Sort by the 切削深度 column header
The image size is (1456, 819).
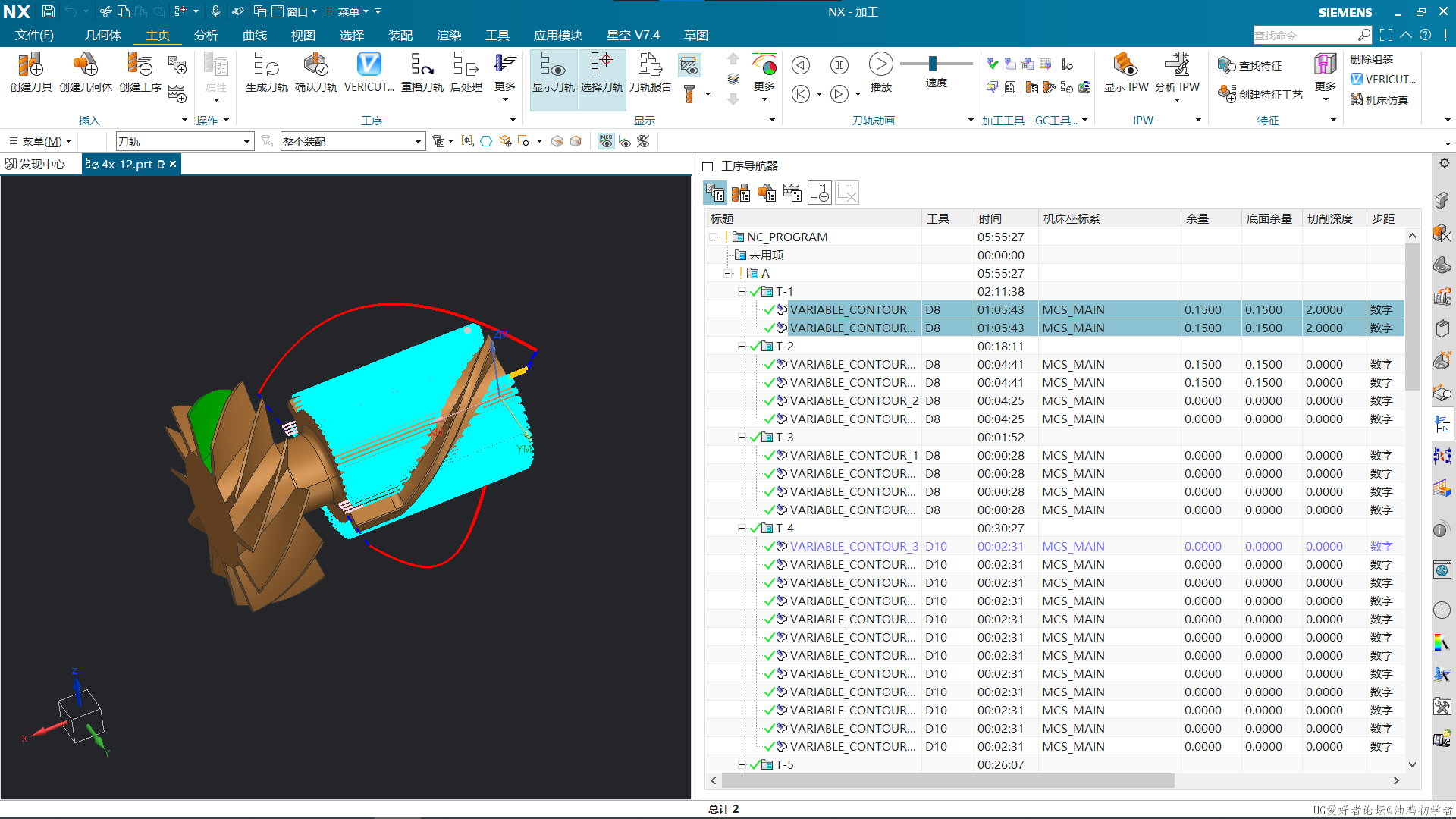click(1334, 219)
